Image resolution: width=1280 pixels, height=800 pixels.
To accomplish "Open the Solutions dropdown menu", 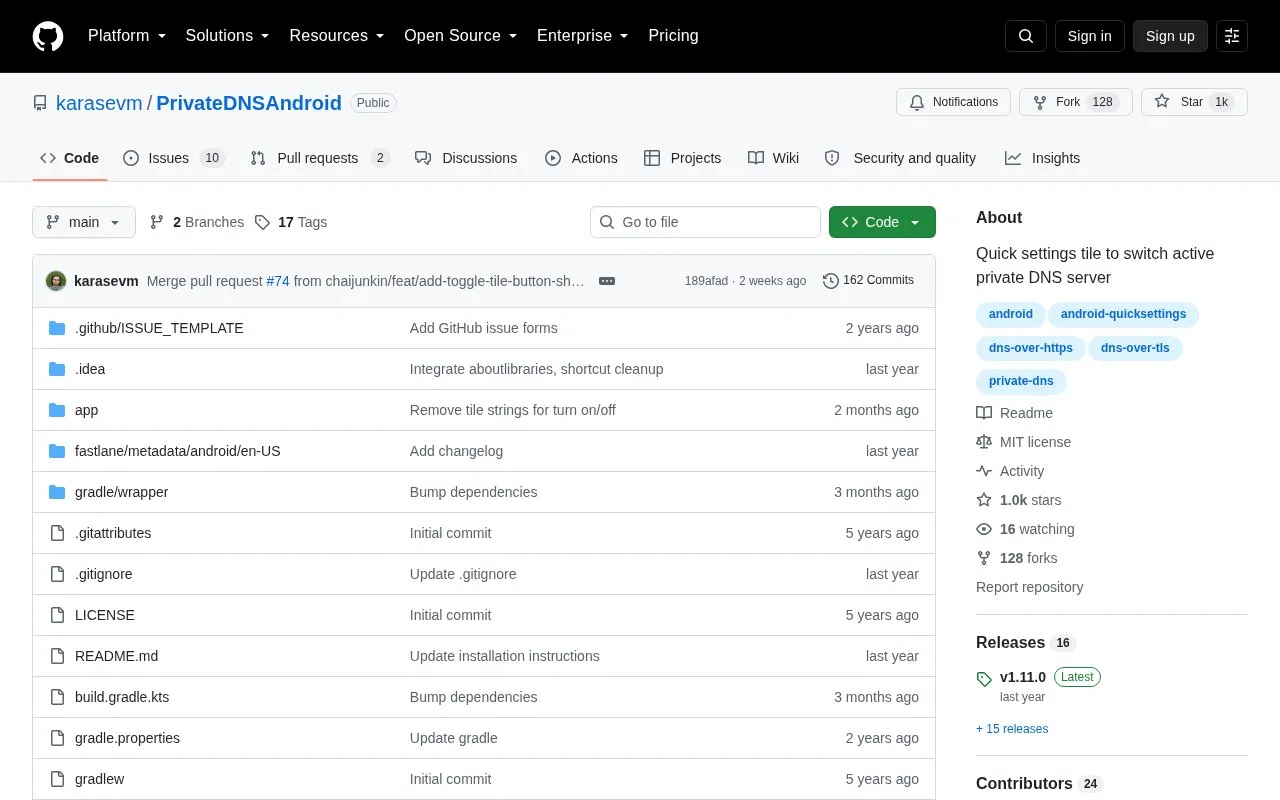I will [228, 36].
